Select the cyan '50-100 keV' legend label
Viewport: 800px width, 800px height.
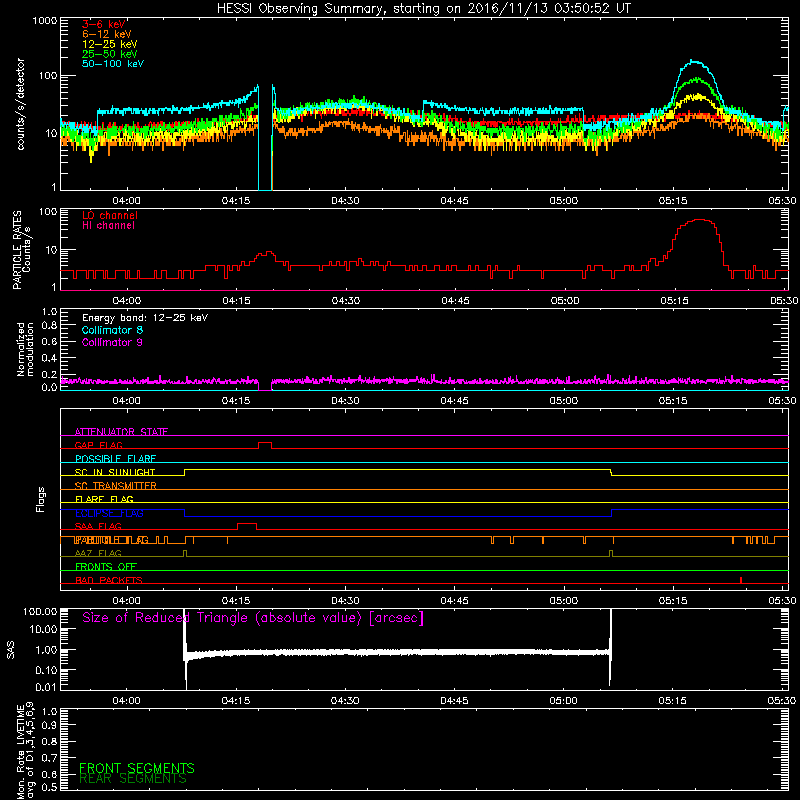point(113,64)
